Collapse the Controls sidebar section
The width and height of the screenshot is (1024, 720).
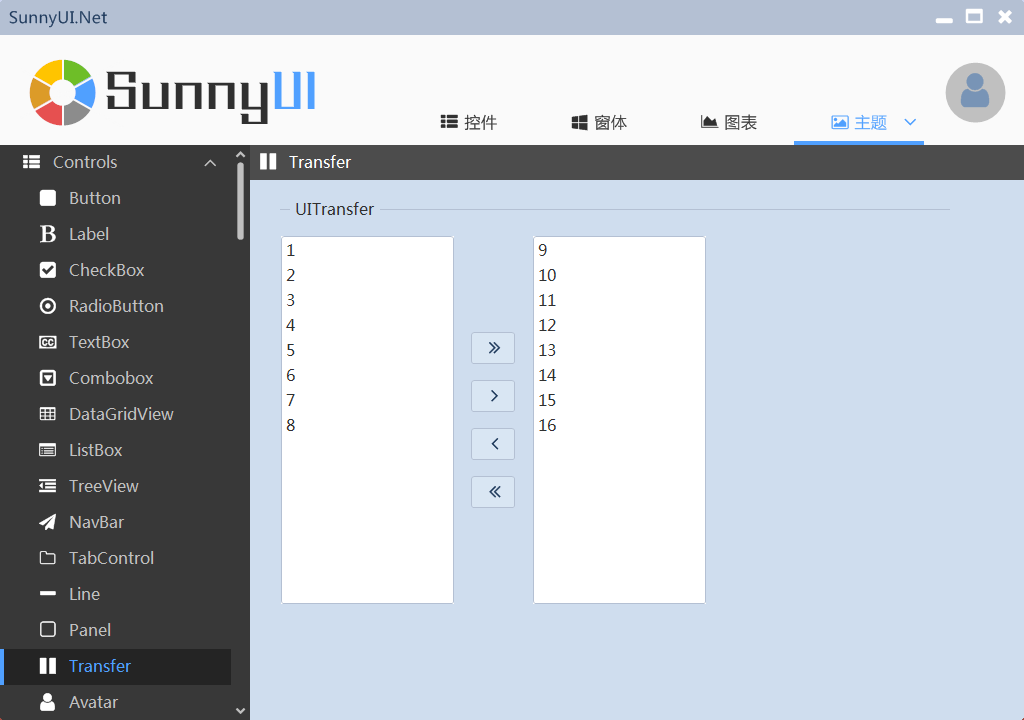tap(210, 161)
